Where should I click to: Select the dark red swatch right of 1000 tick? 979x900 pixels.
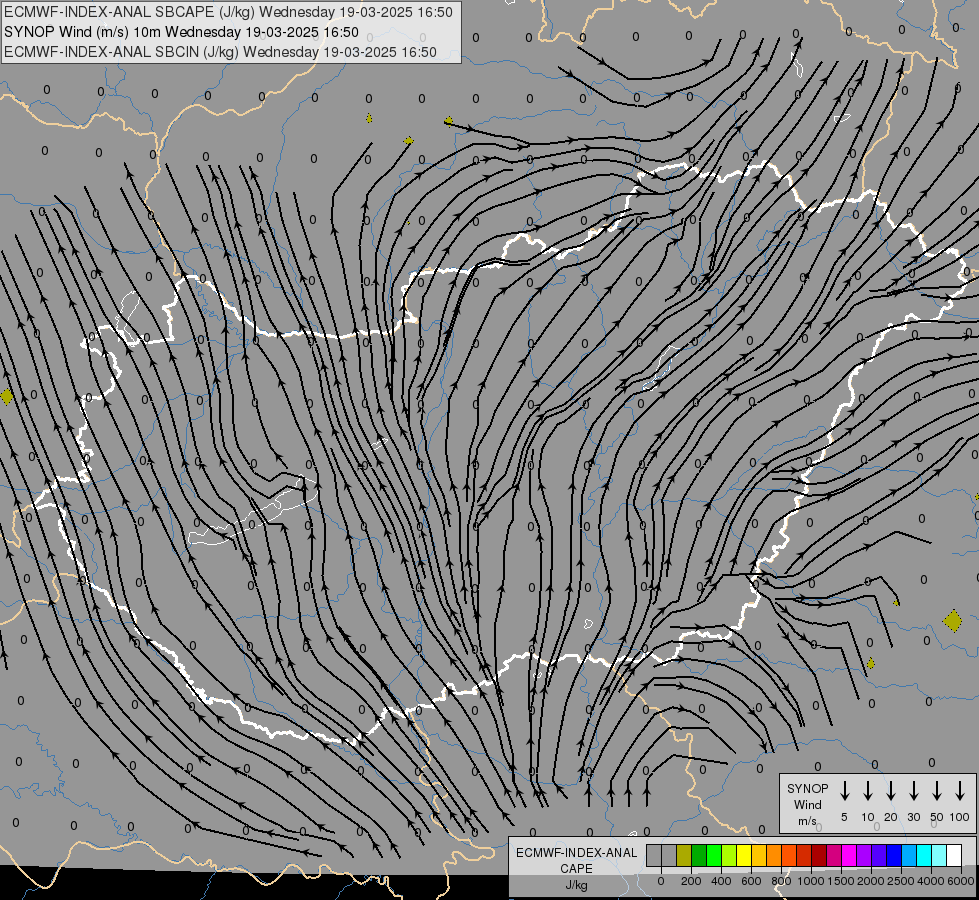point(819,856)
